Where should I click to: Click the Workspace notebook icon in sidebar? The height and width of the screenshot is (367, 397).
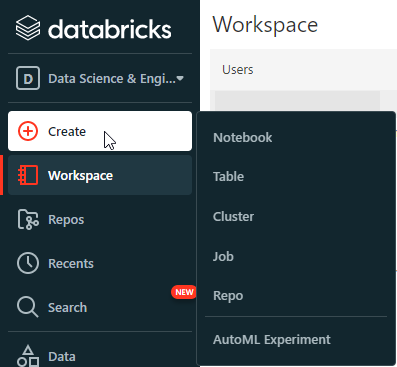(x=28, y=175)
